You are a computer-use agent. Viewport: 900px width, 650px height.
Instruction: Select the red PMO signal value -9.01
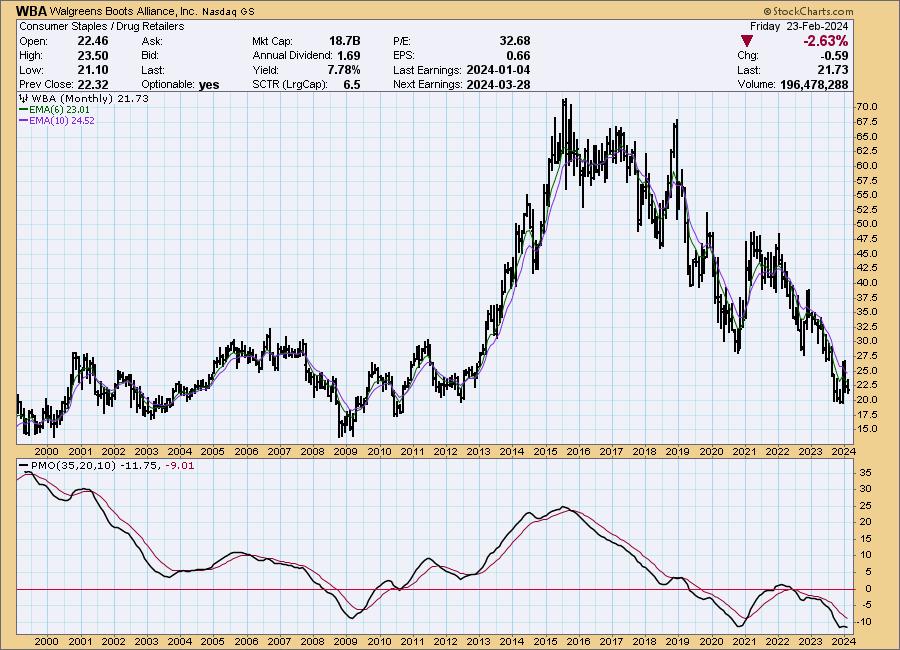[179, 466]
